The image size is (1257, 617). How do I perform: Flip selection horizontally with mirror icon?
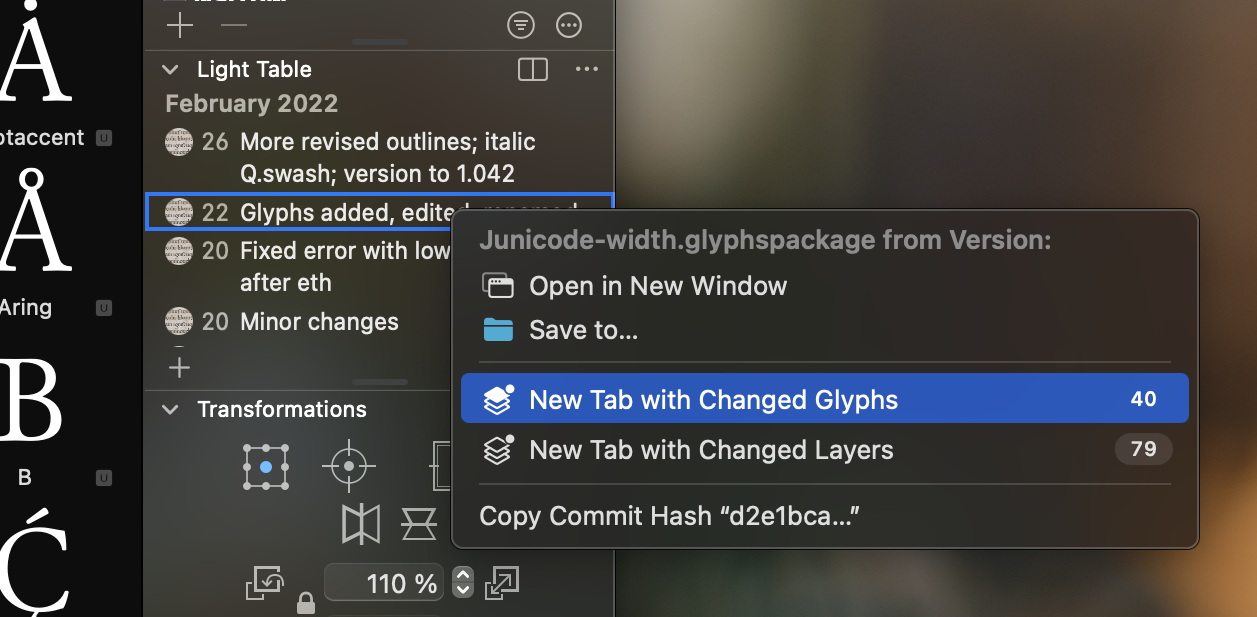[x=361, y=523]
